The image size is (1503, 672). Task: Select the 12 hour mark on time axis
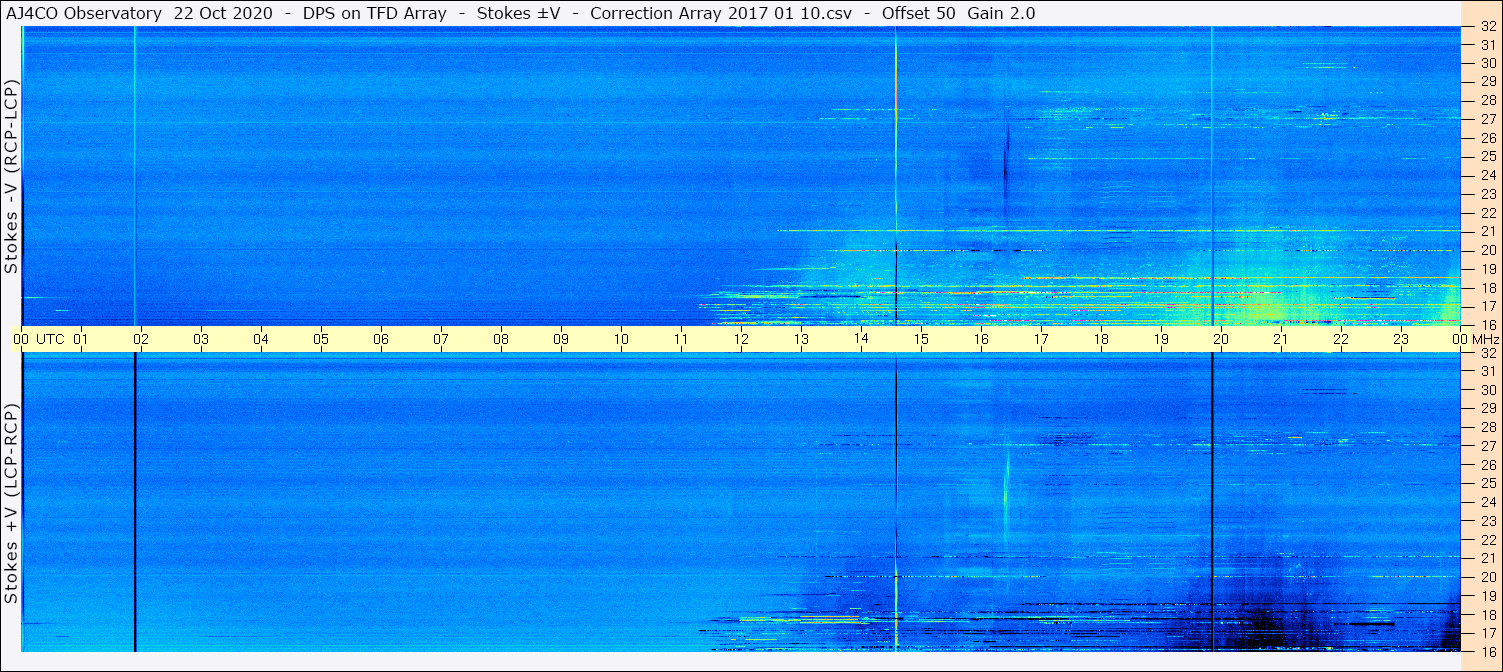[741, 339]
